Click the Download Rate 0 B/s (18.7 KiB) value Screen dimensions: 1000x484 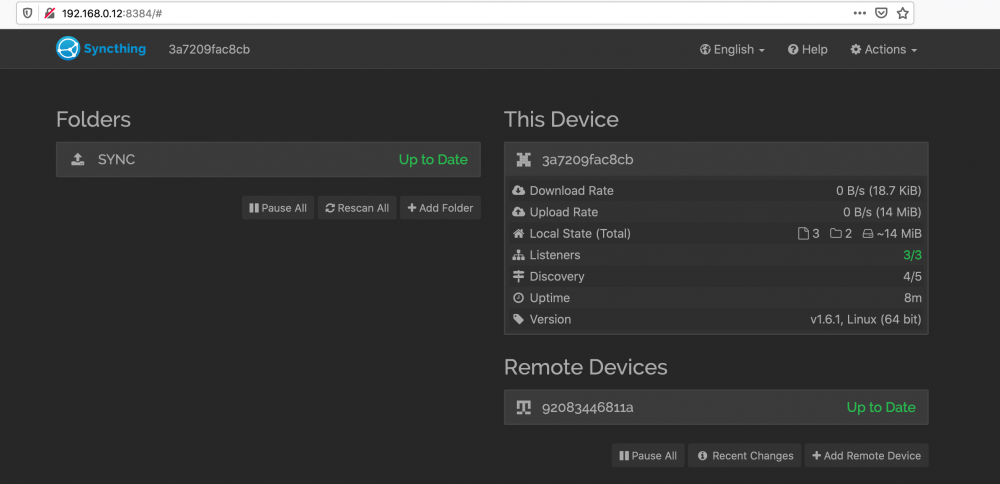(x=879, y=191)
